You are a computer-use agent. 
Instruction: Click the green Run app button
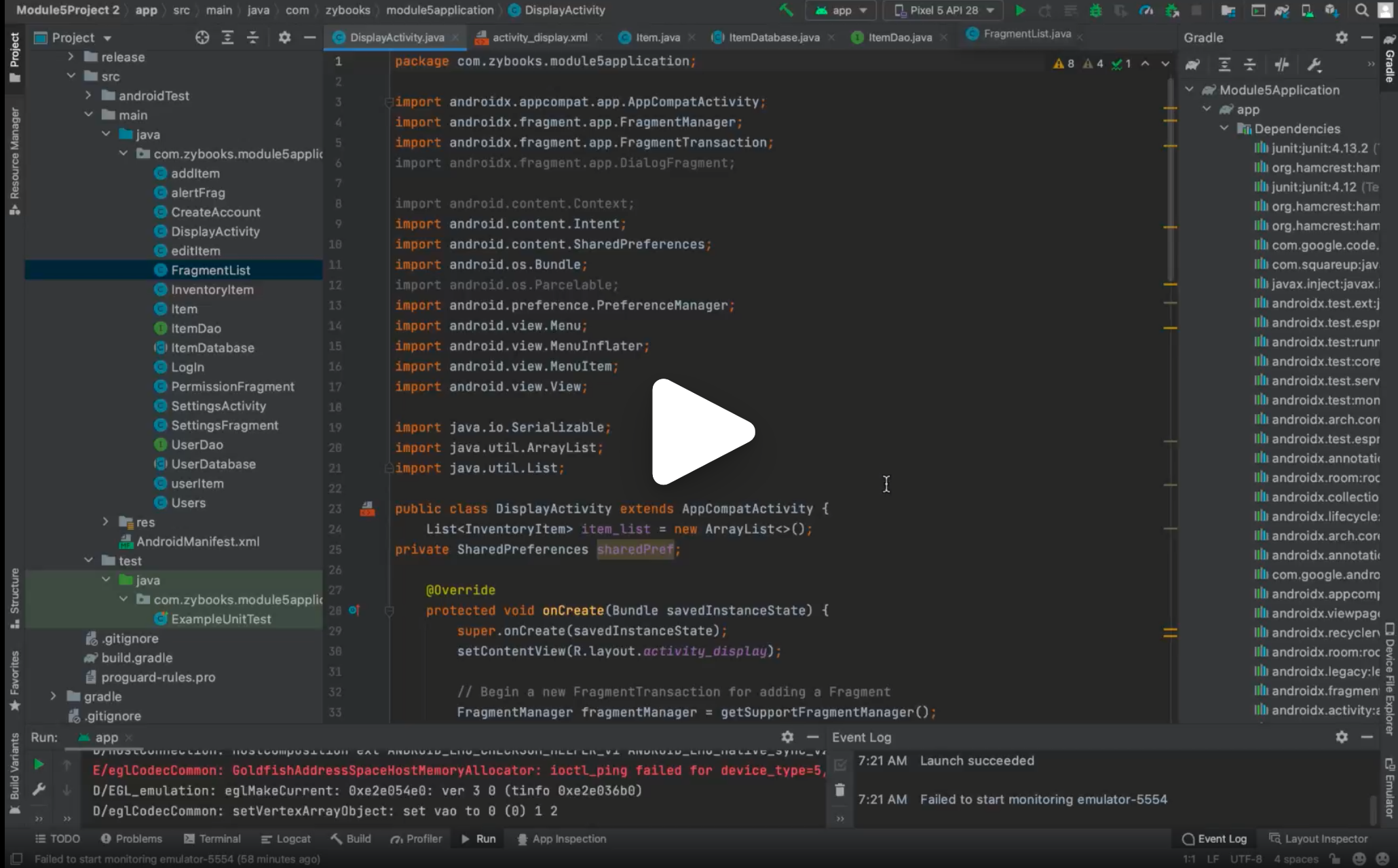coord(1020,10)
